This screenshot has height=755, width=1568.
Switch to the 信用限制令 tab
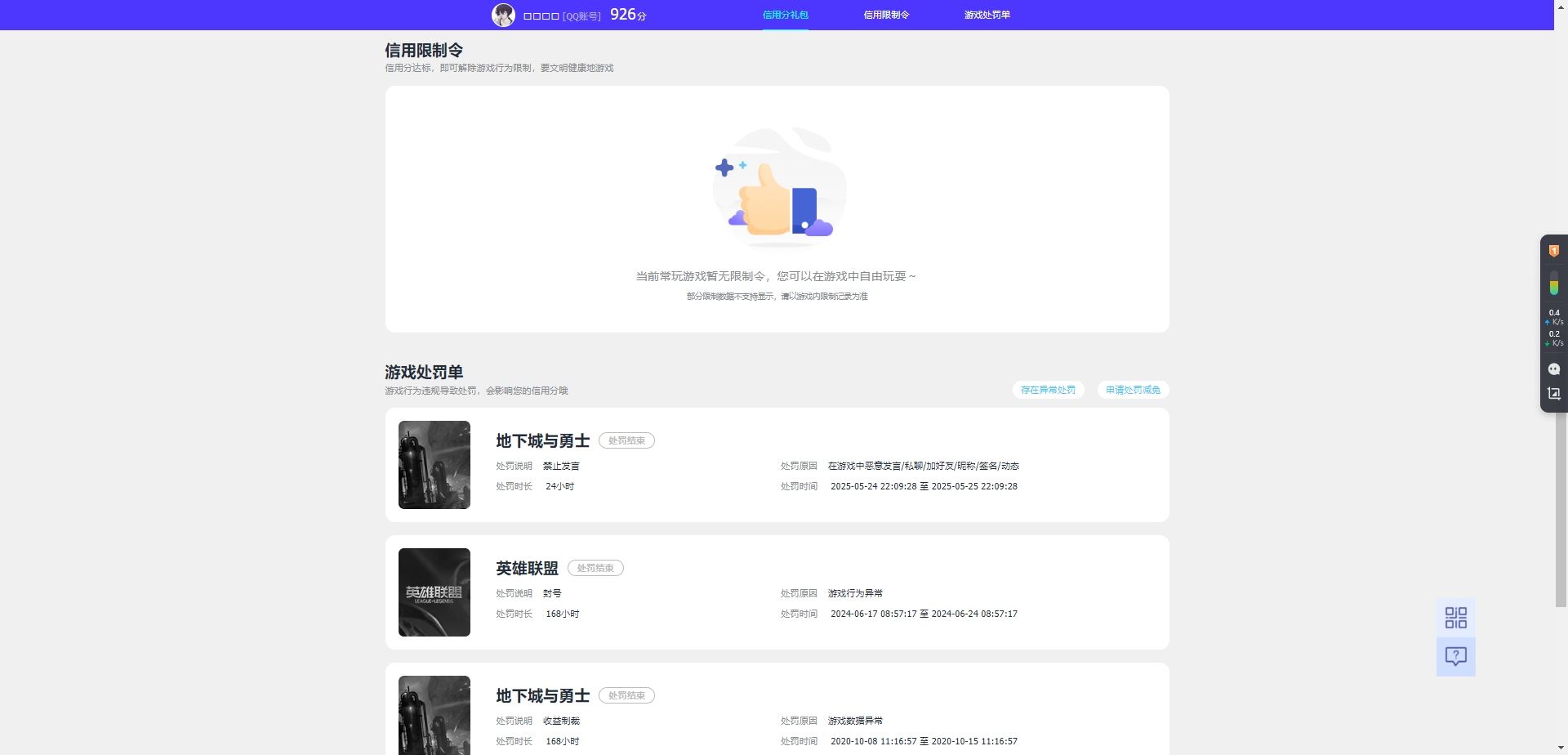coord(886,15)
